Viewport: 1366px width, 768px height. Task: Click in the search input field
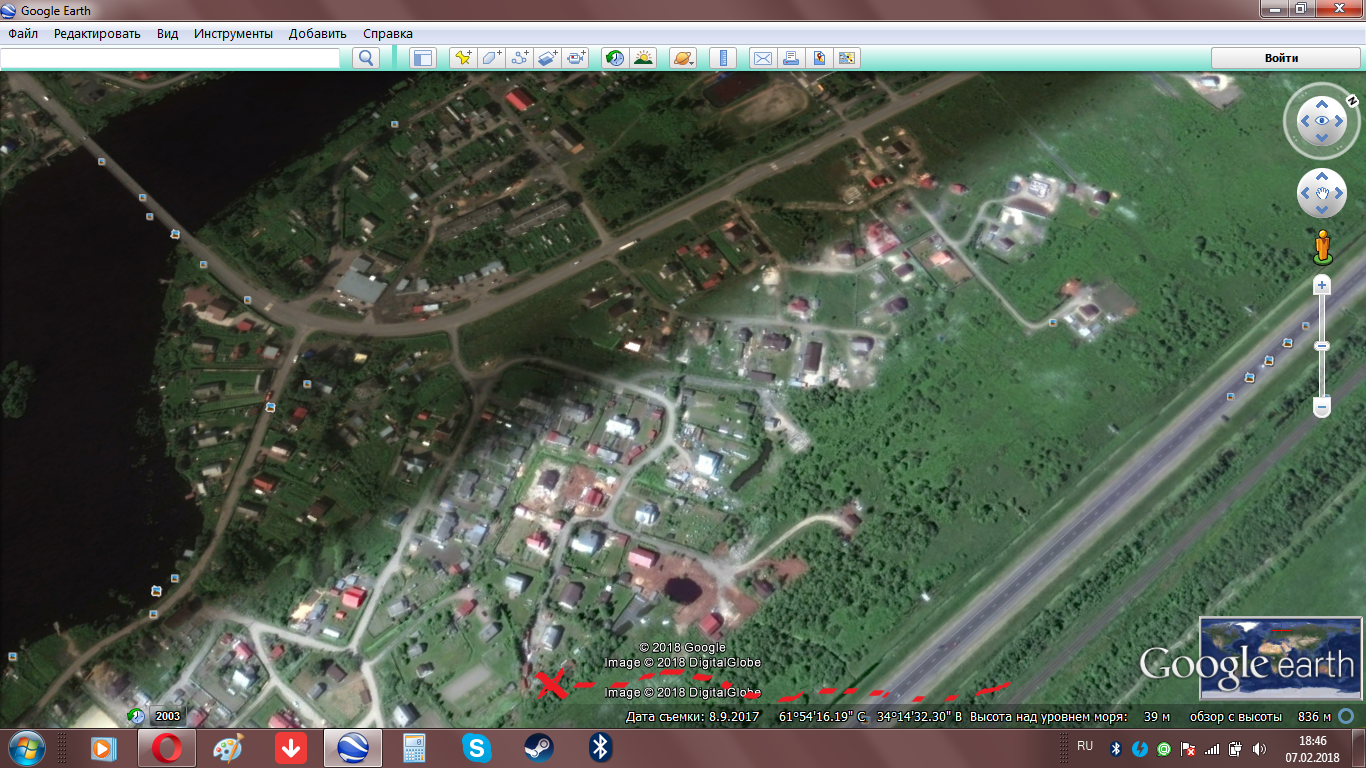(170, 58)
